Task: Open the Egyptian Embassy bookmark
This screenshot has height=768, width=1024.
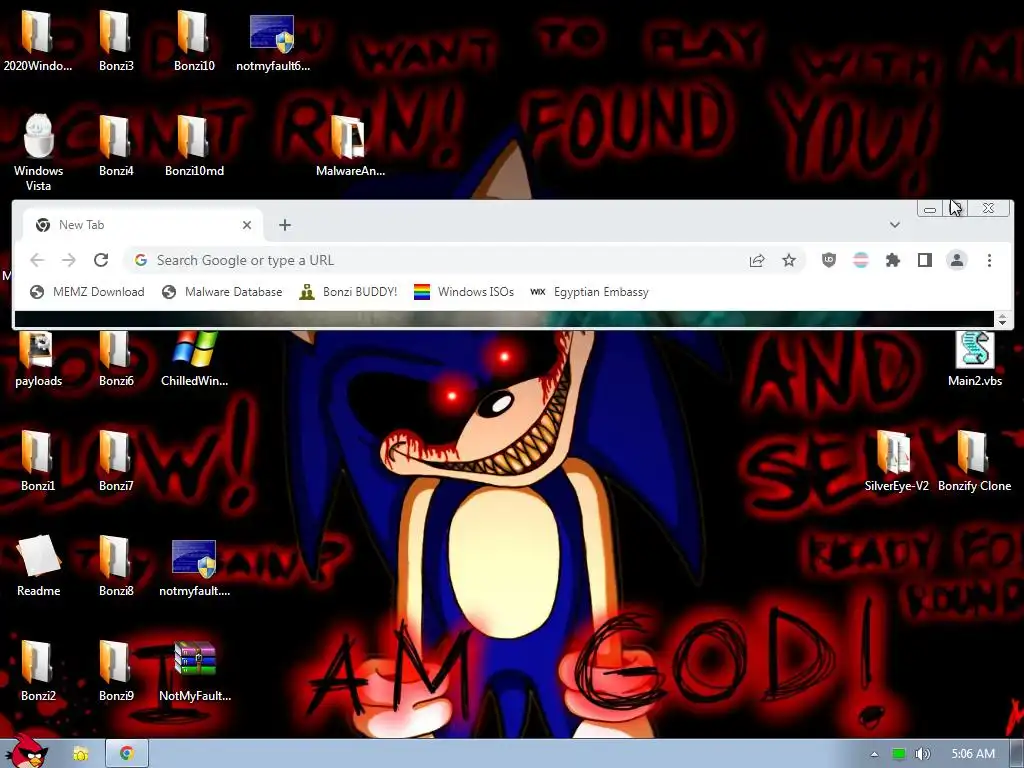Action: [589, 292]
